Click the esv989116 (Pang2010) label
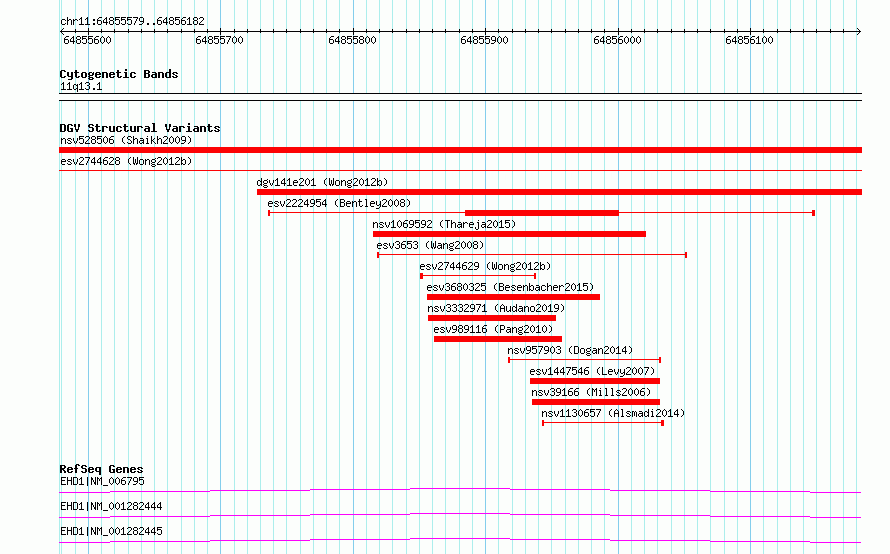 tap(493, 329)
